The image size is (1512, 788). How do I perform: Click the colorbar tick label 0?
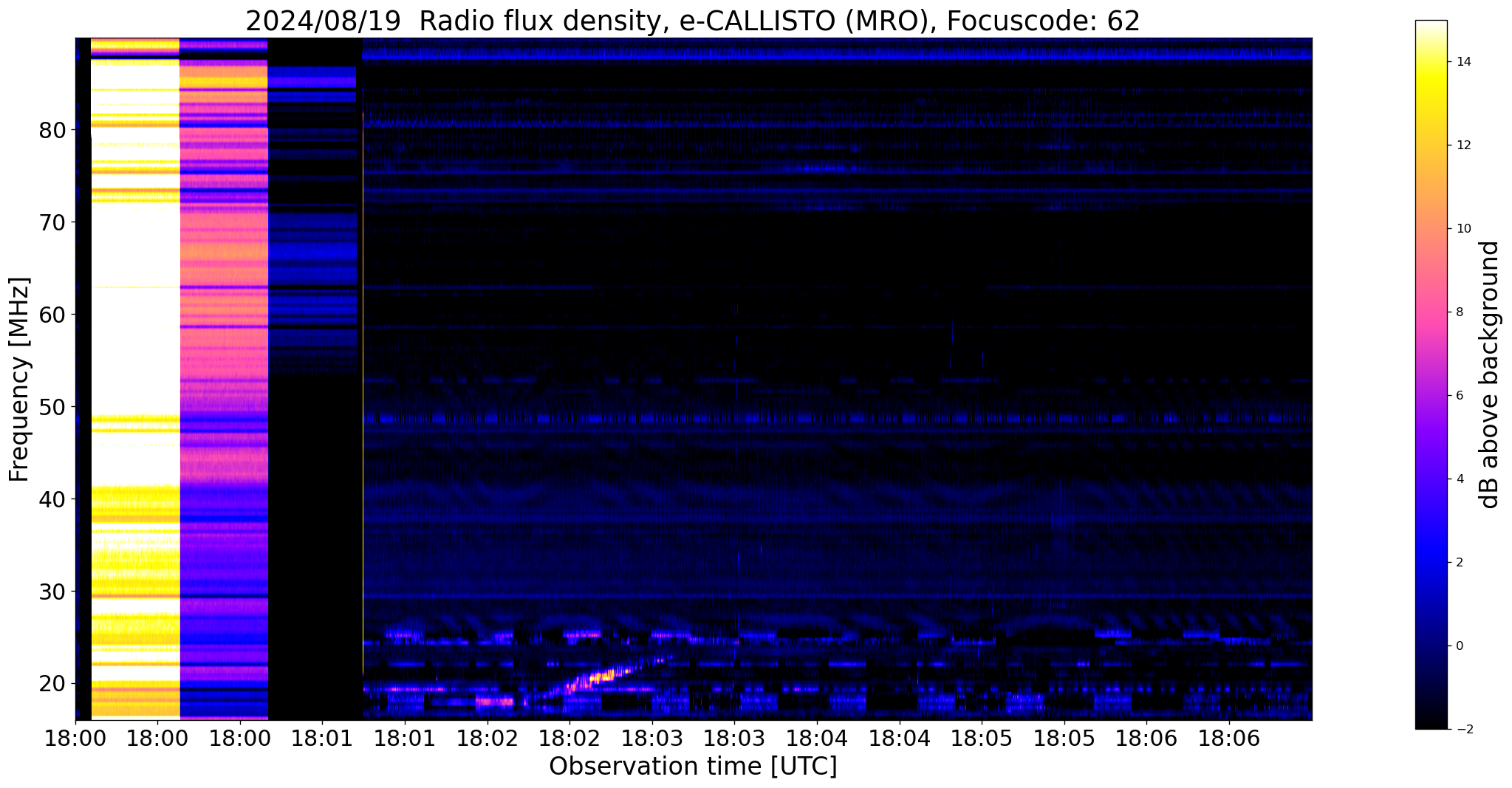1459,646
